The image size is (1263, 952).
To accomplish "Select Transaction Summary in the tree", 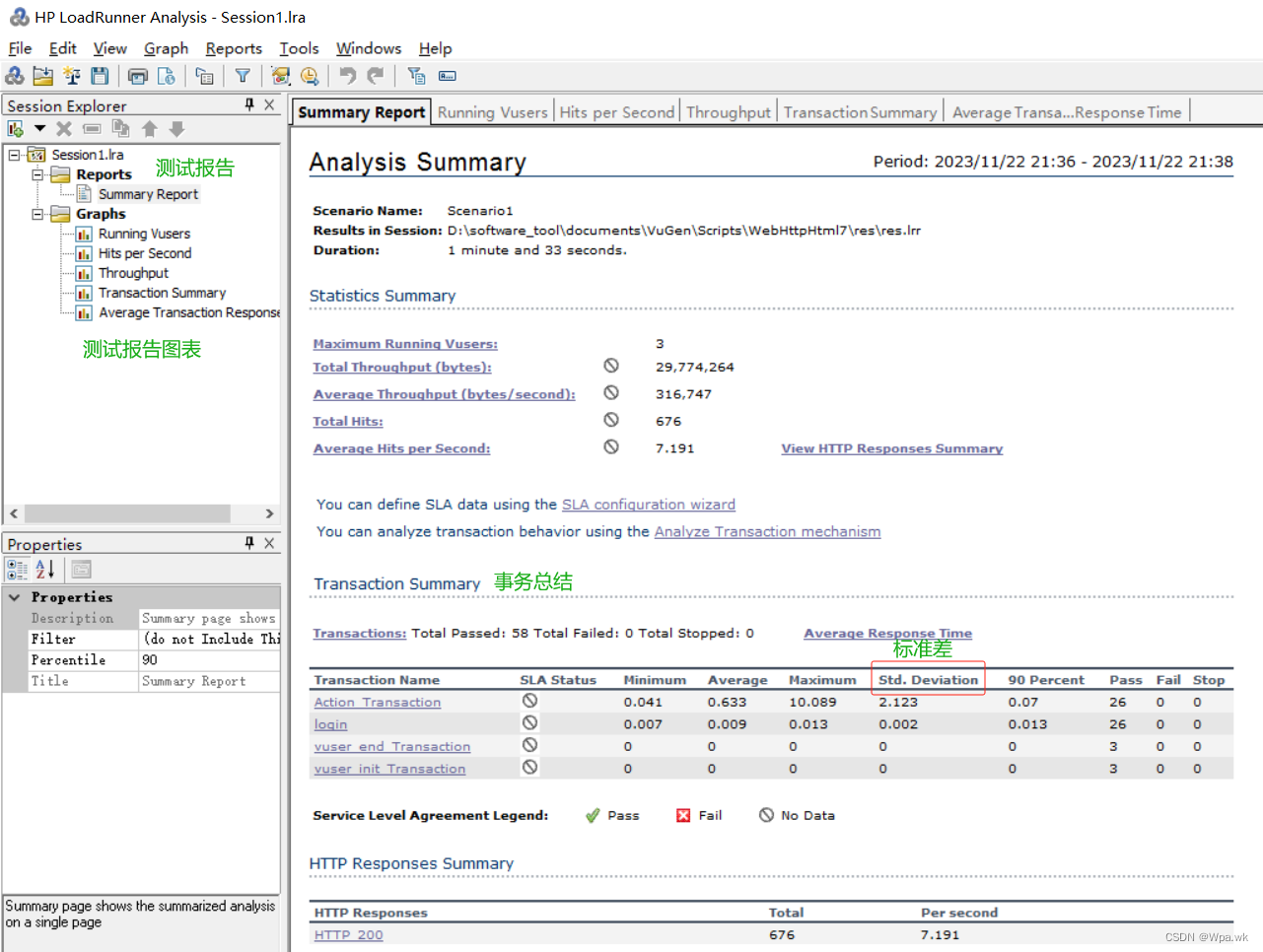I will click(162, 293).
